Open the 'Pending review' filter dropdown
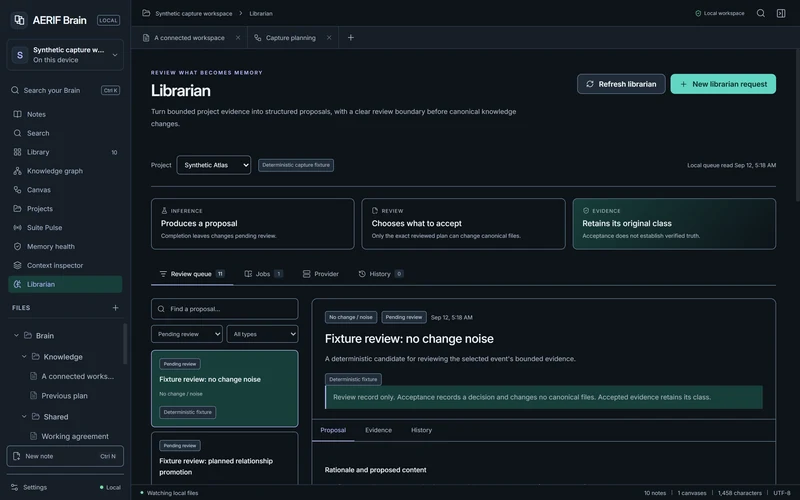 [x=187, y=334]
